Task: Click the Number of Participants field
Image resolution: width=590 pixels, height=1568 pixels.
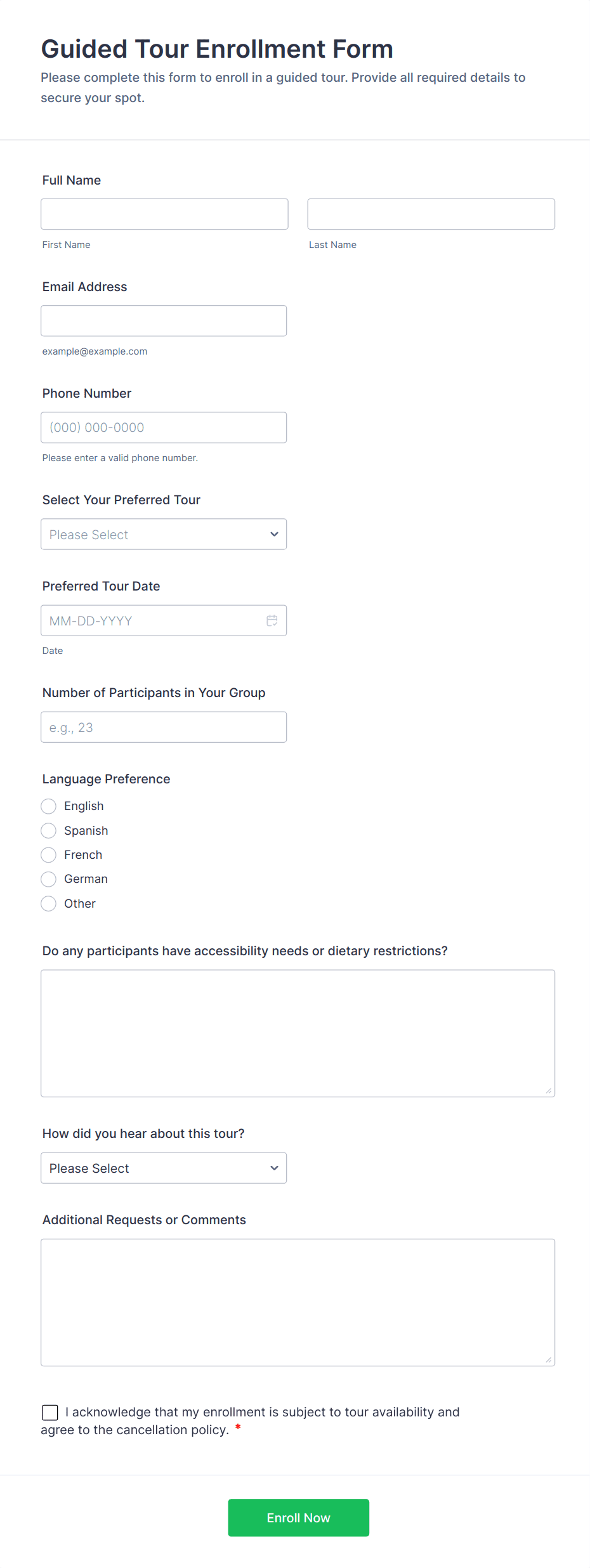Action: pyautogui.click(x=164, y=727)
